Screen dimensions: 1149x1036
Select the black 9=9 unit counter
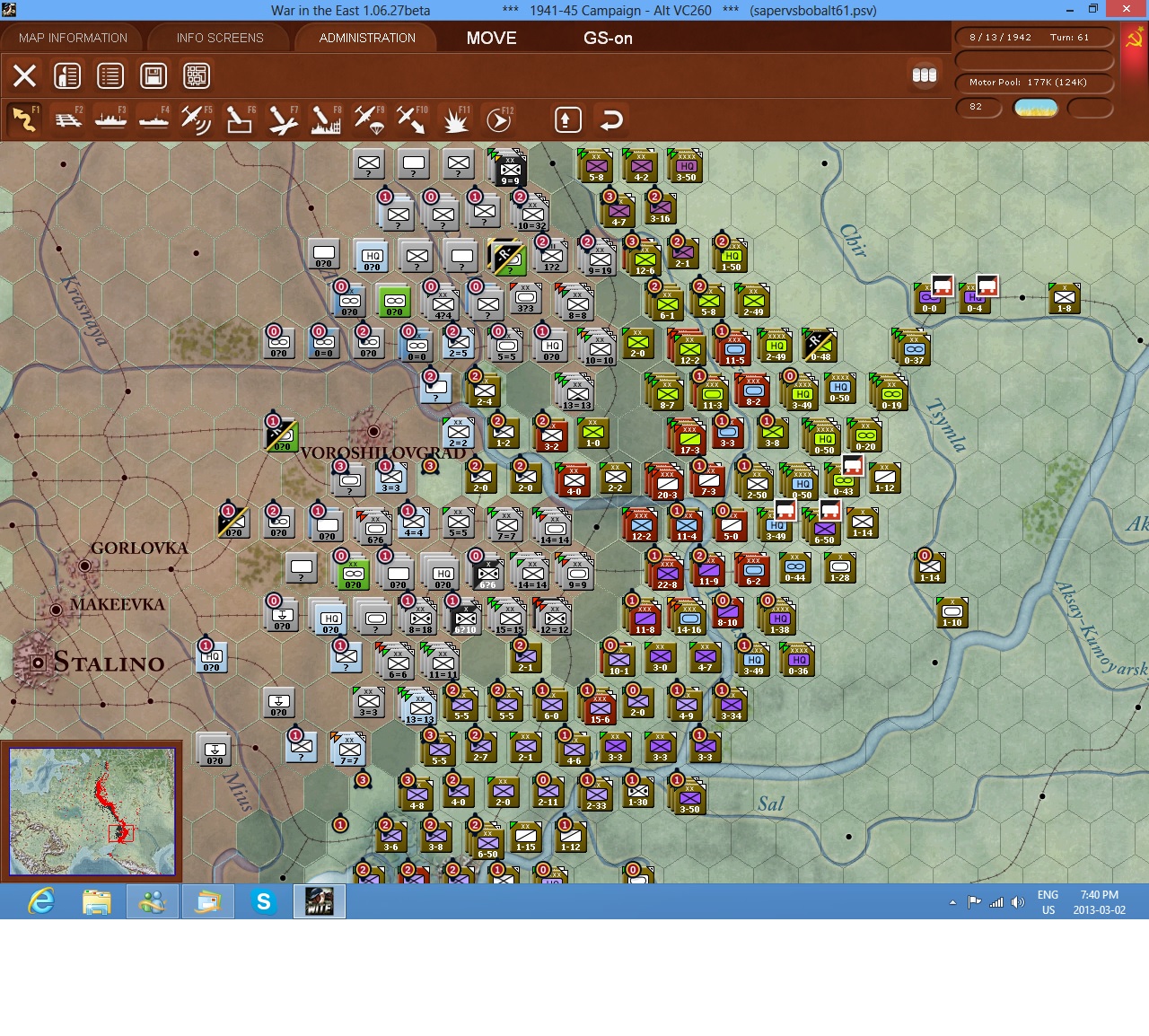[509, 169]
